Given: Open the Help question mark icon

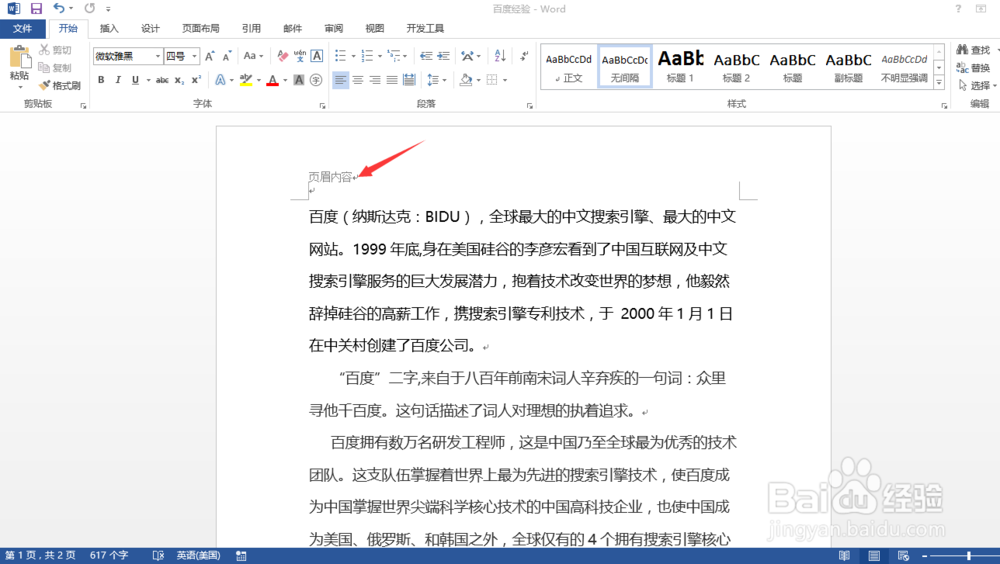Looking at the screenshot, I should point(958,8).
